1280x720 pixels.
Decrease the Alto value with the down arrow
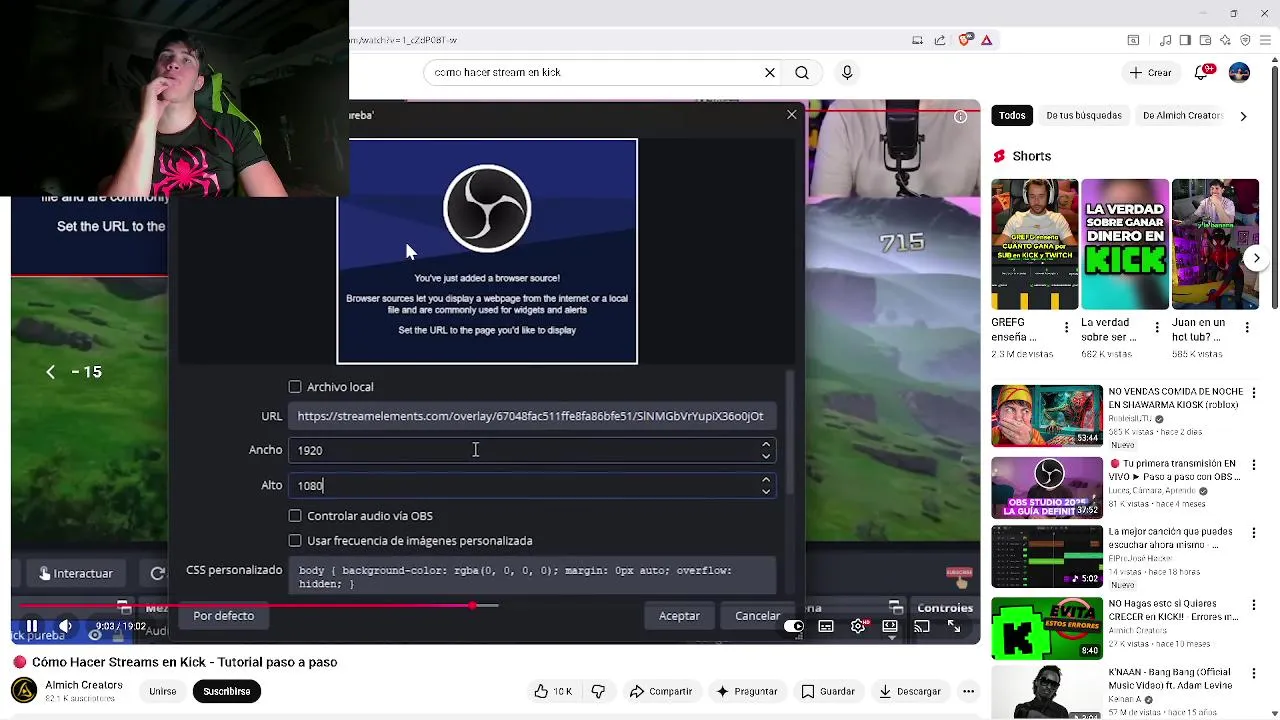click(766, 491)
